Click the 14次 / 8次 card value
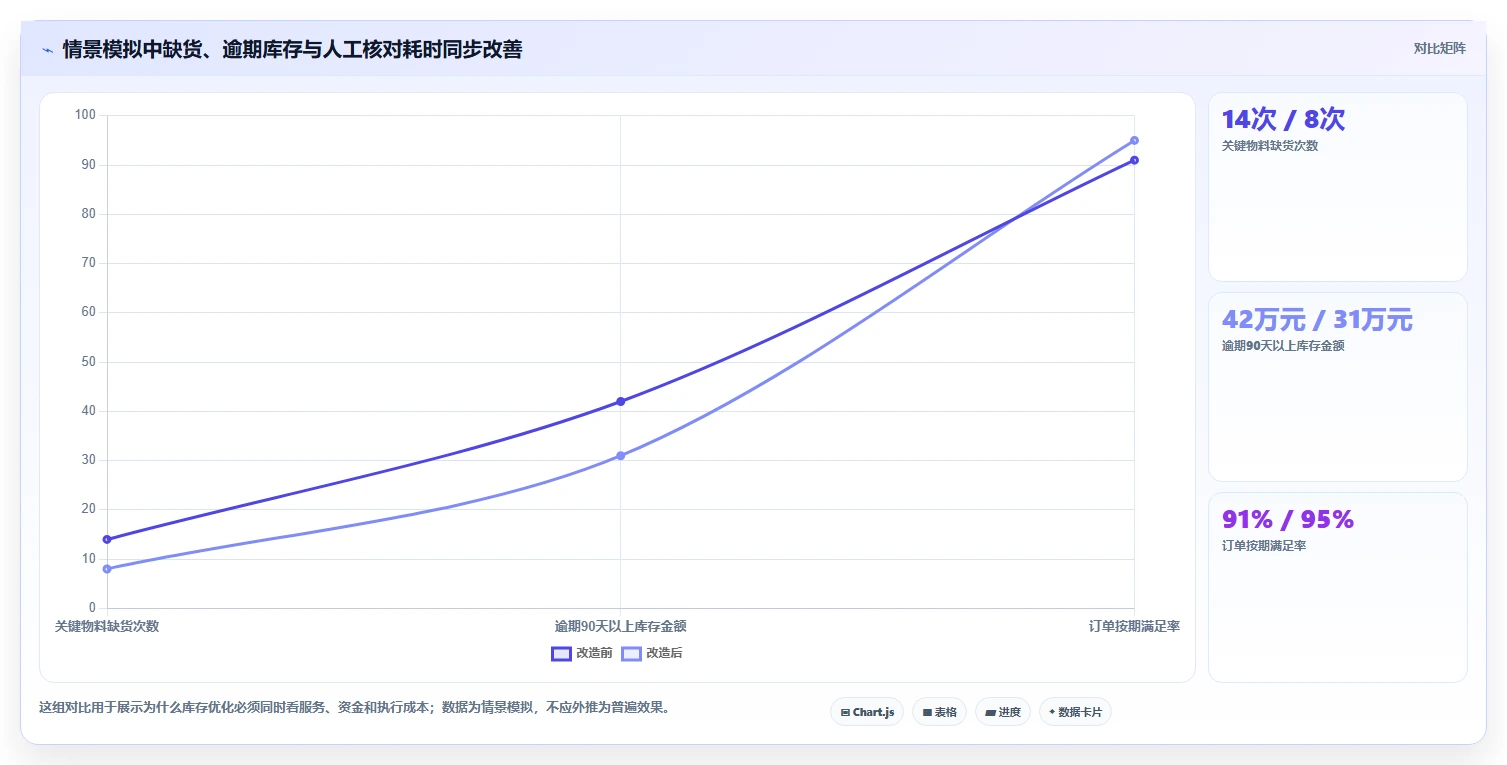The width and height of the screenshot is (1507, 765). click(1283, 120)
